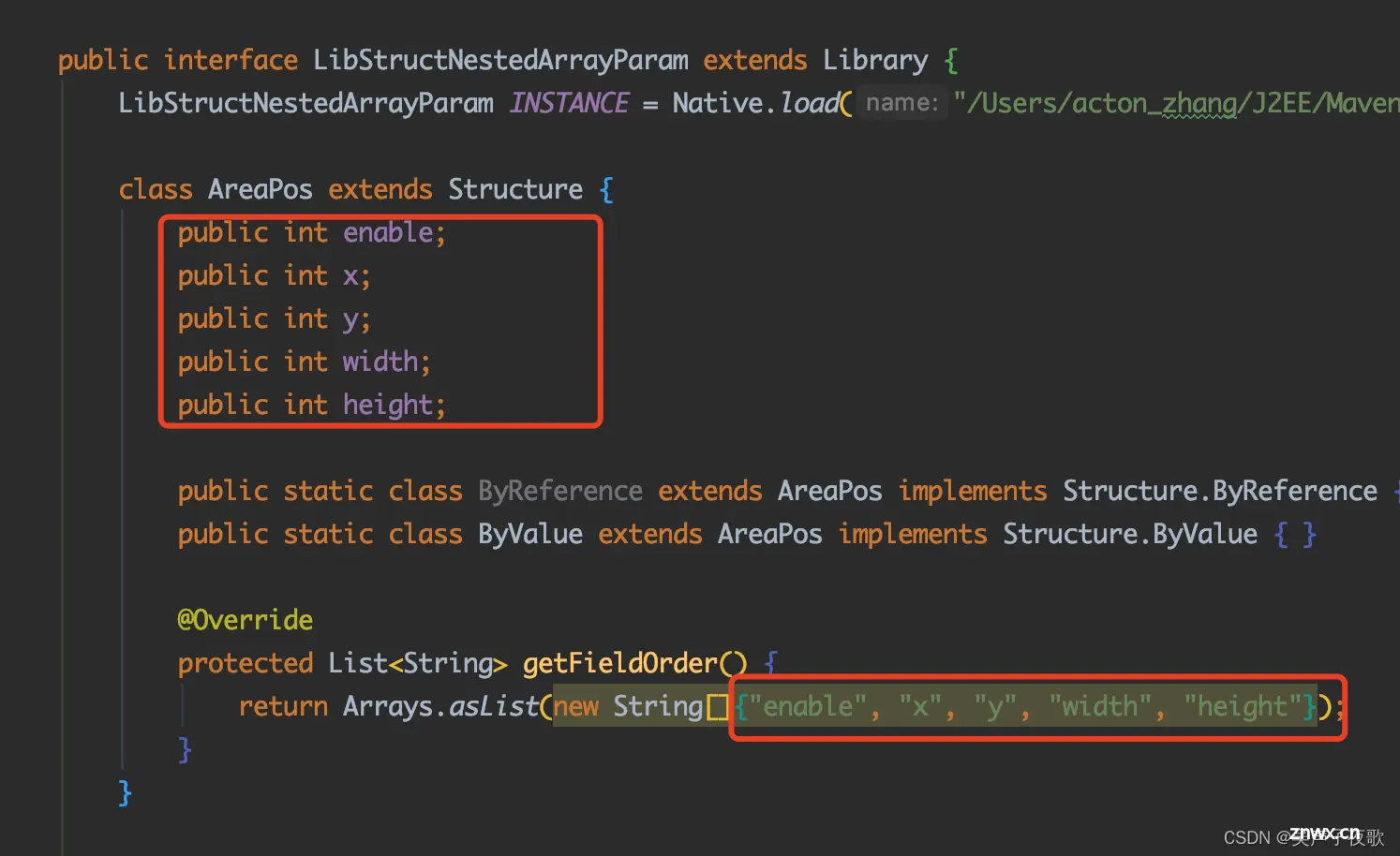Click the 'x' field declaration
This screenshot has width=1400, height=856.
click(x=275, y=275)
